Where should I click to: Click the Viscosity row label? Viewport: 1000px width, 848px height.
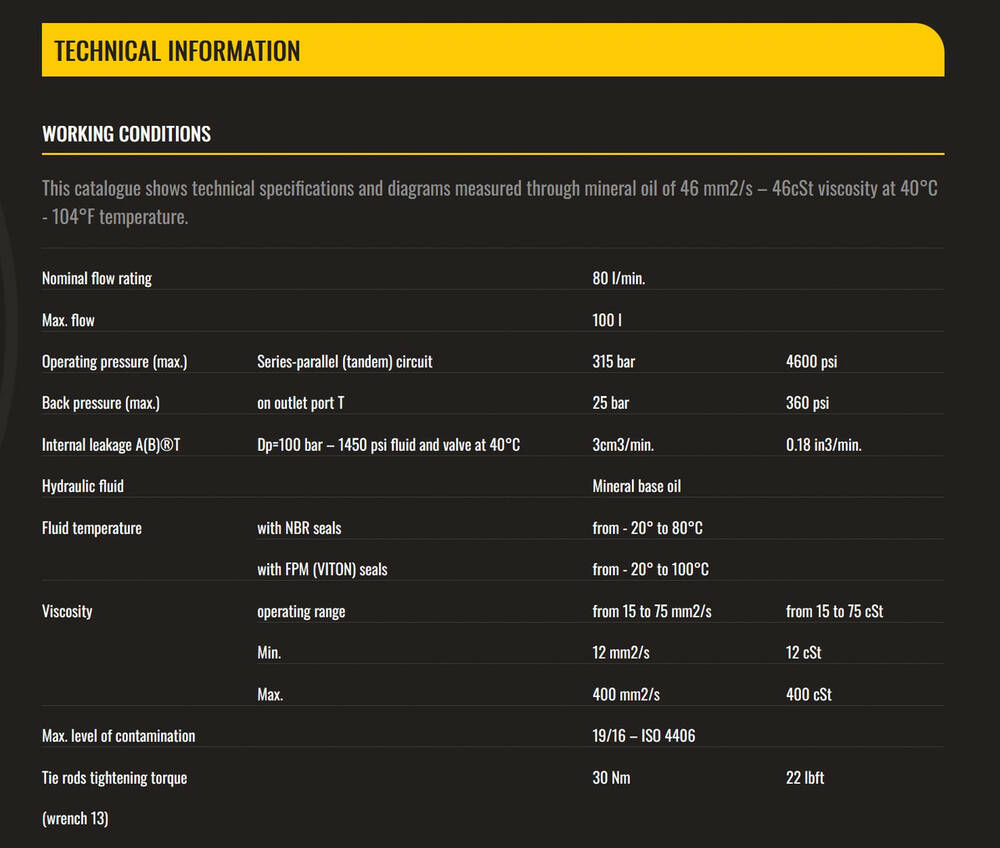pyautogui.click(x=67, y=611)
